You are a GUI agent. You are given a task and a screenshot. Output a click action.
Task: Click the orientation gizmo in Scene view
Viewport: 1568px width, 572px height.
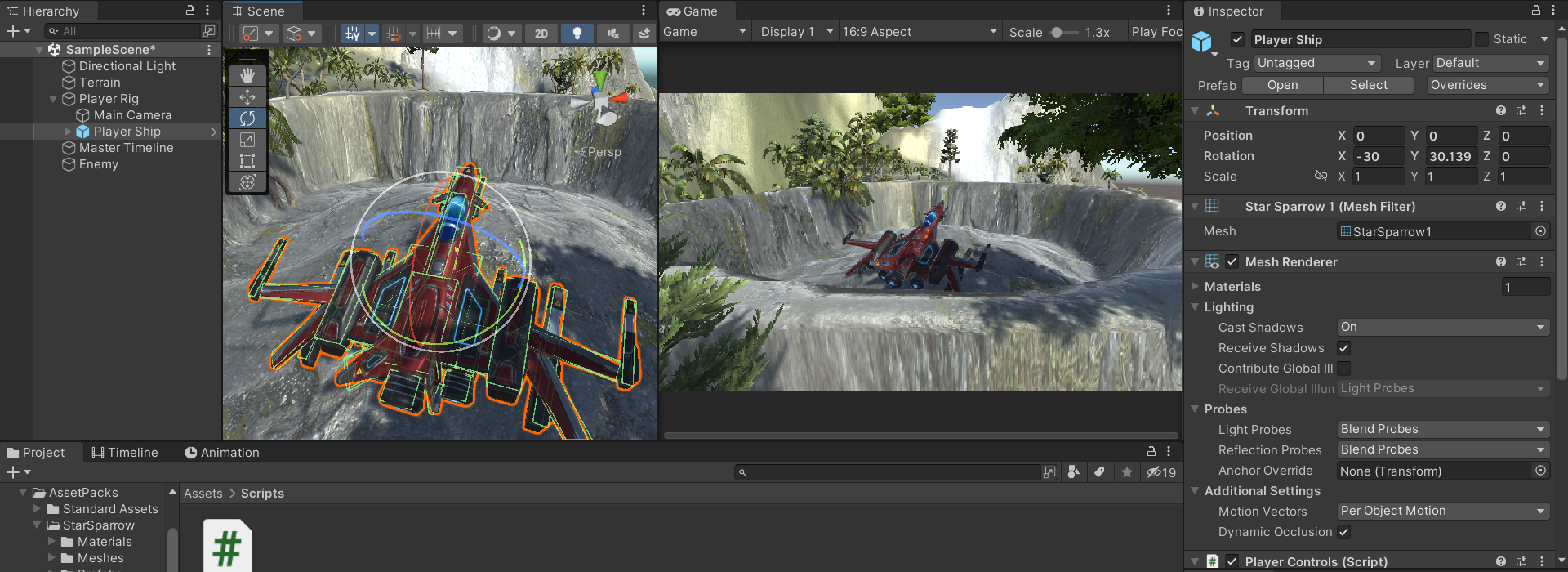[x=603, y=100]
